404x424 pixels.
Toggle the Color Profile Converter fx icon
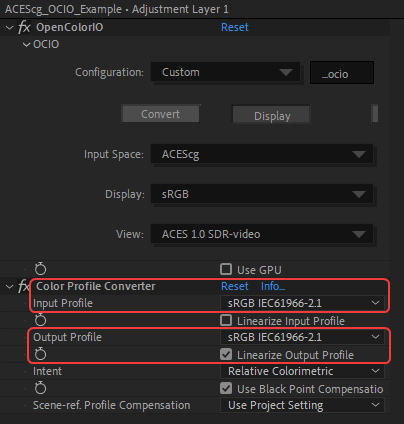(23, 286)
